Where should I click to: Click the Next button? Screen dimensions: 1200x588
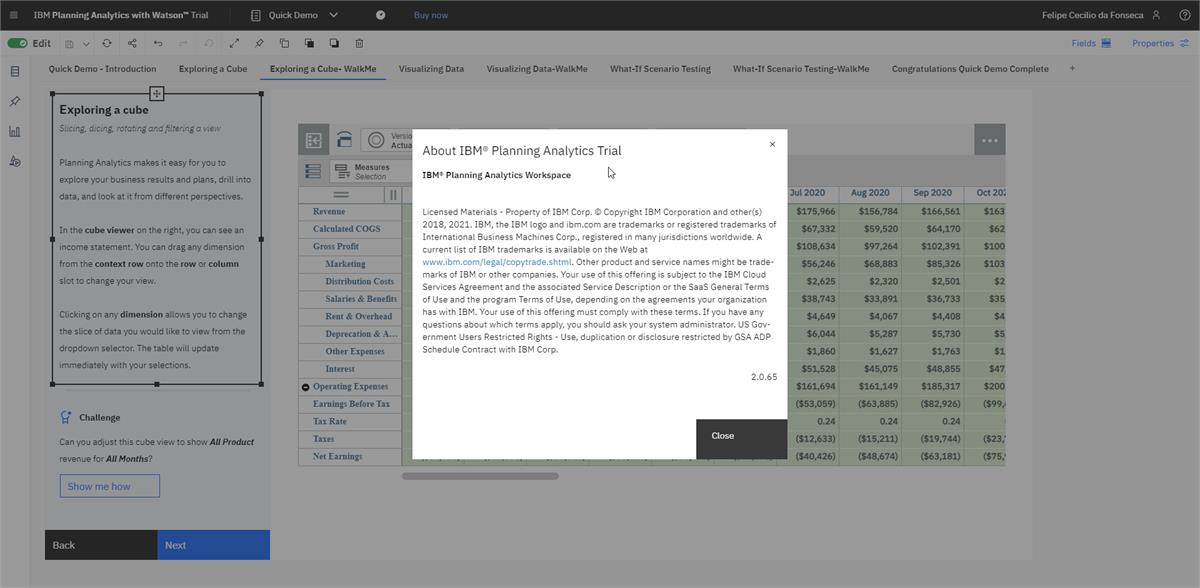click(x=213, y=545)
